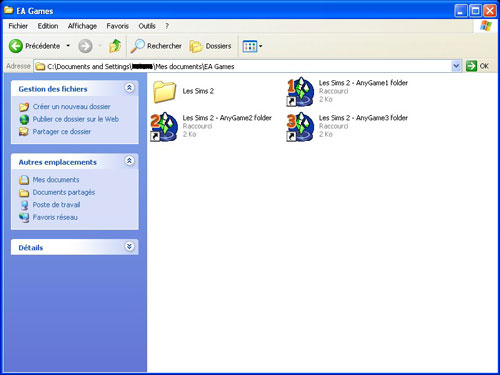
Task: Click the Poste de travail computer icon
Action: click(x=24, y=205)
